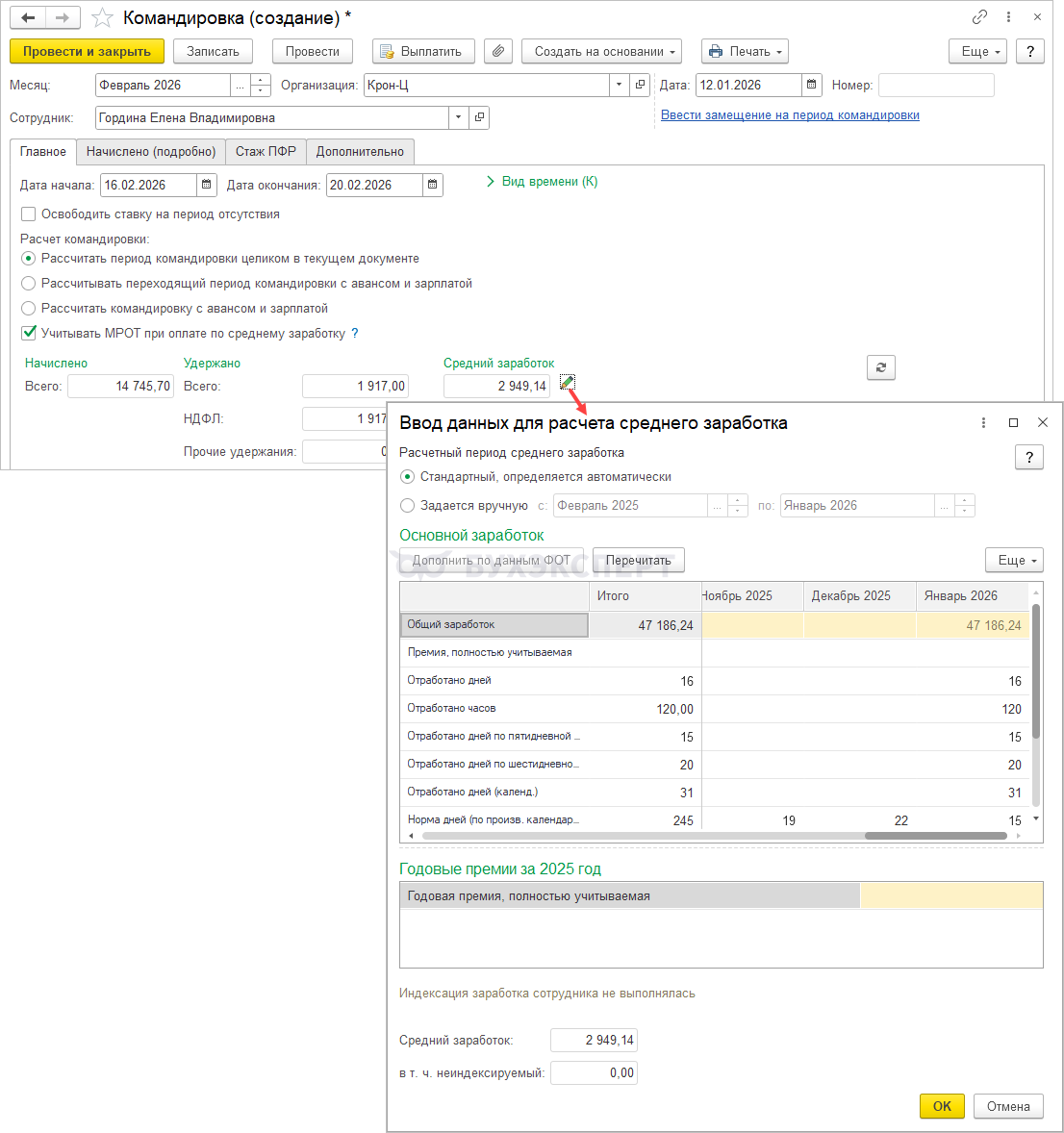This screenshot has height=1133, width=1064.
Task: Expand the 'Создать на основании' dropdown
Action: [x=601, y=52]
